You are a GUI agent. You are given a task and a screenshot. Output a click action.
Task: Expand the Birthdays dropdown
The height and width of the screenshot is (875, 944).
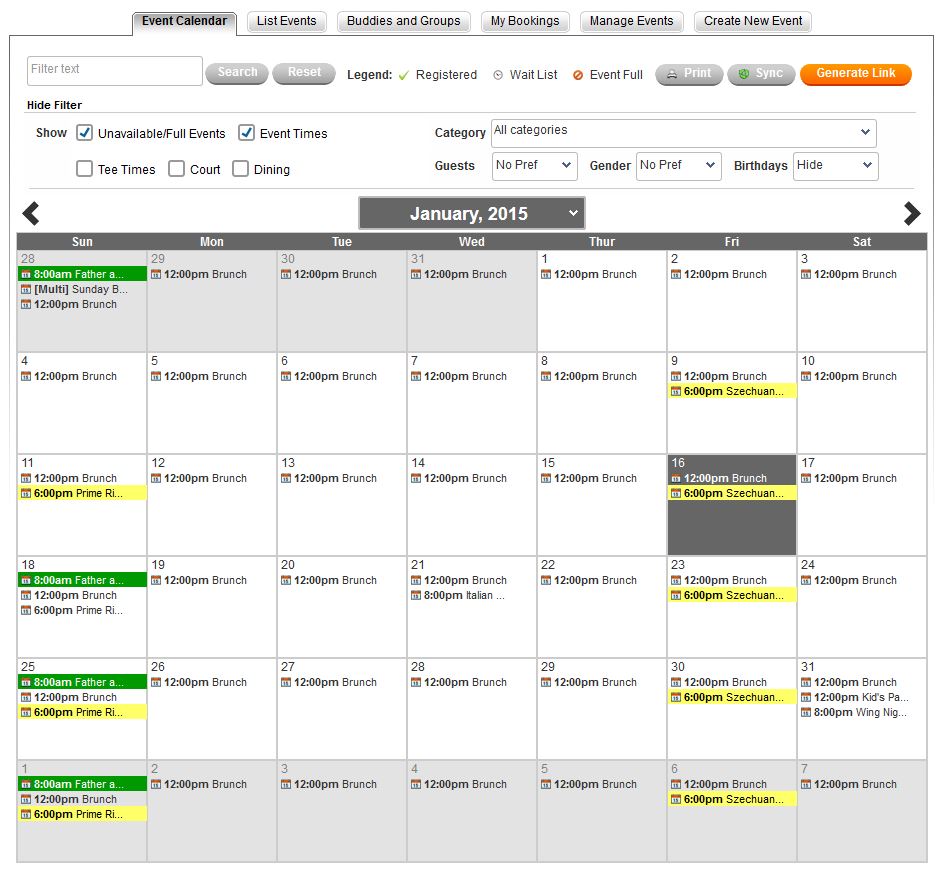[x=835, y=166]
